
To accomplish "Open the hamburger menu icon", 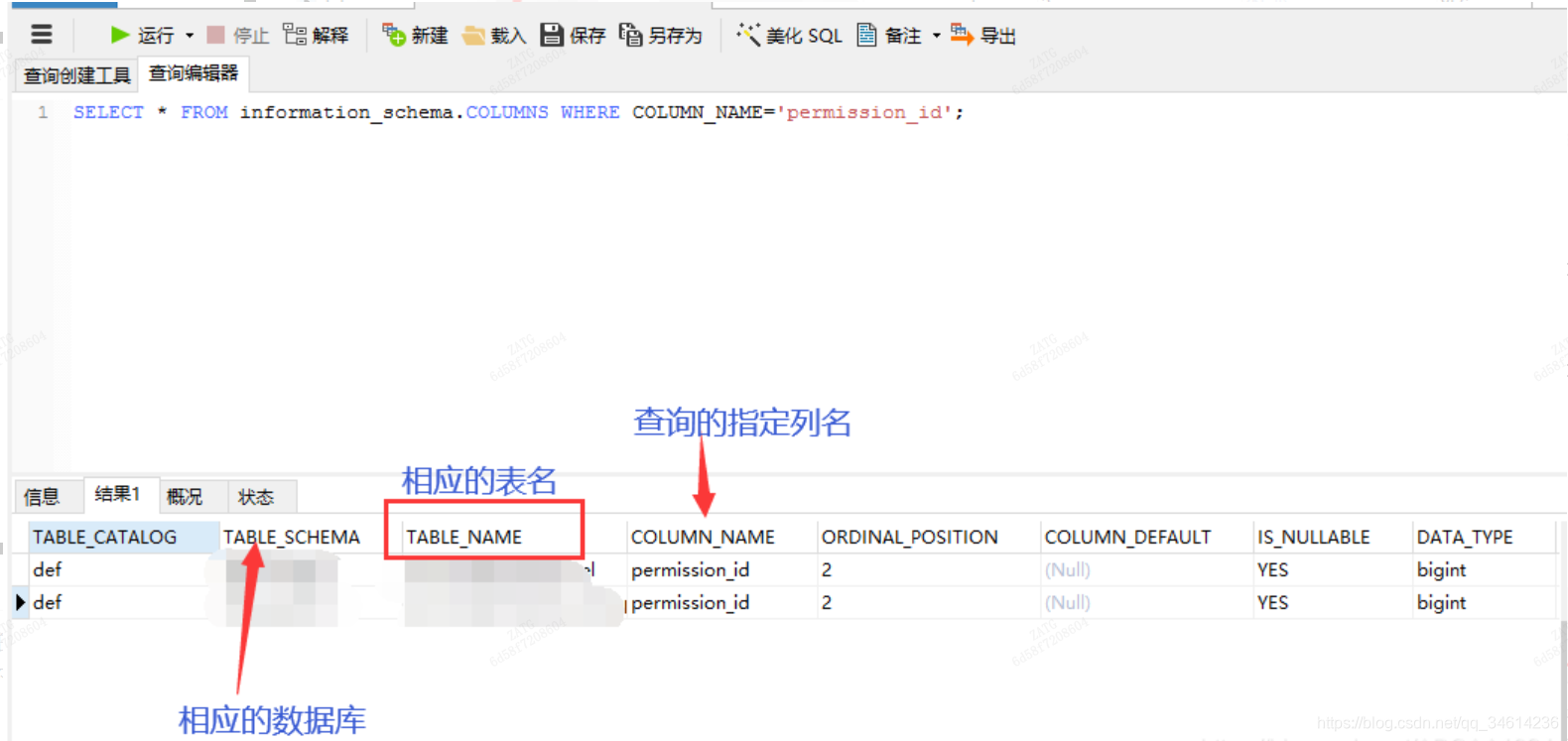I will click(41, 35).
